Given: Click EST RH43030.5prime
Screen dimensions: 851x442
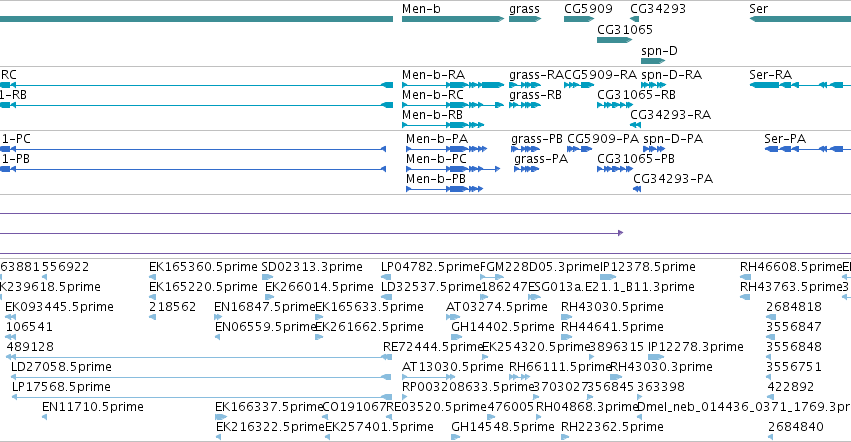Looking at the screenshot, I should pyautogui.click(x=567, y=317).
